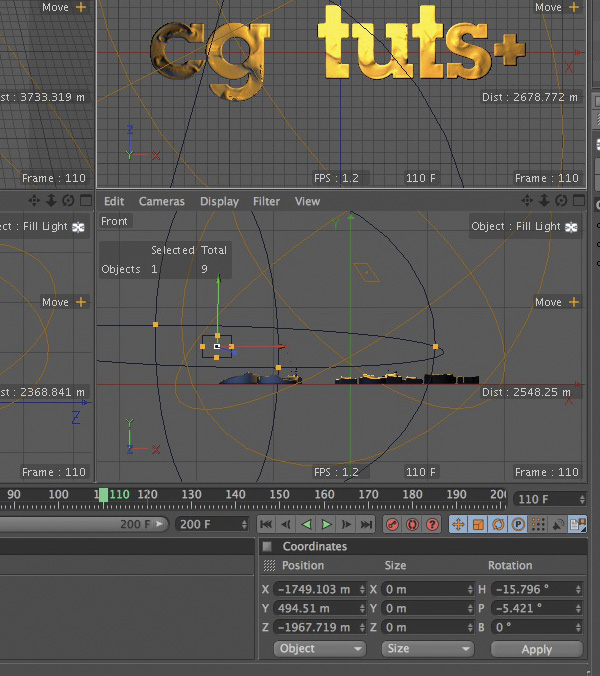
Task: Click frame 150 on the timeline ruler
Action: 279,494
